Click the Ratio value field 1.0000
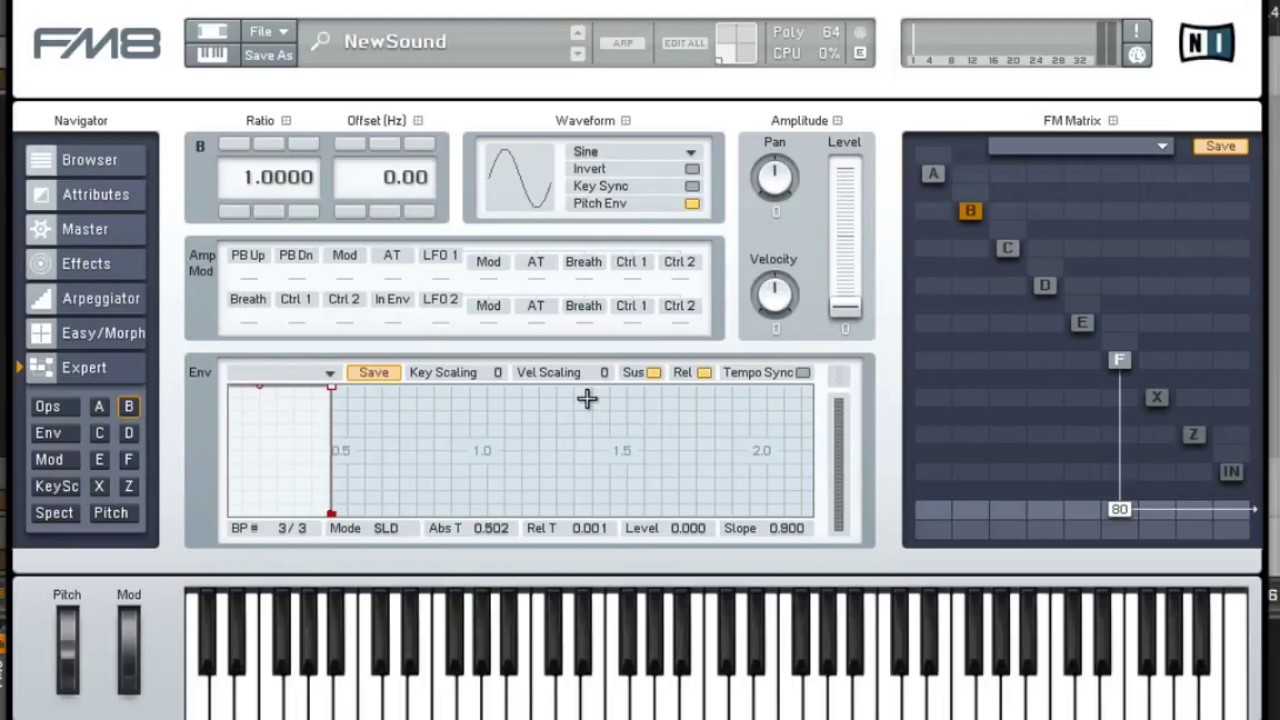The width and height of the screenshot is (1280, 720). point(270,178)
